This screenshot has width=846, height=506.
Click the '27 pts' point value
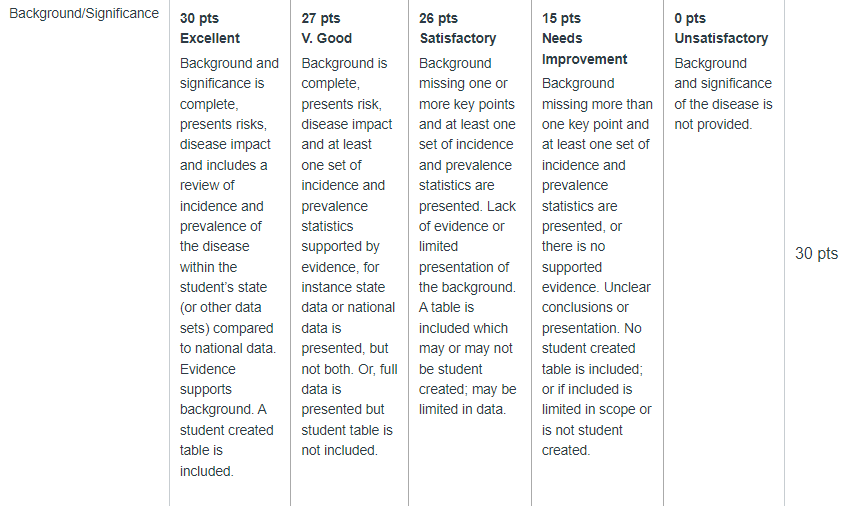tap(320, 18)
